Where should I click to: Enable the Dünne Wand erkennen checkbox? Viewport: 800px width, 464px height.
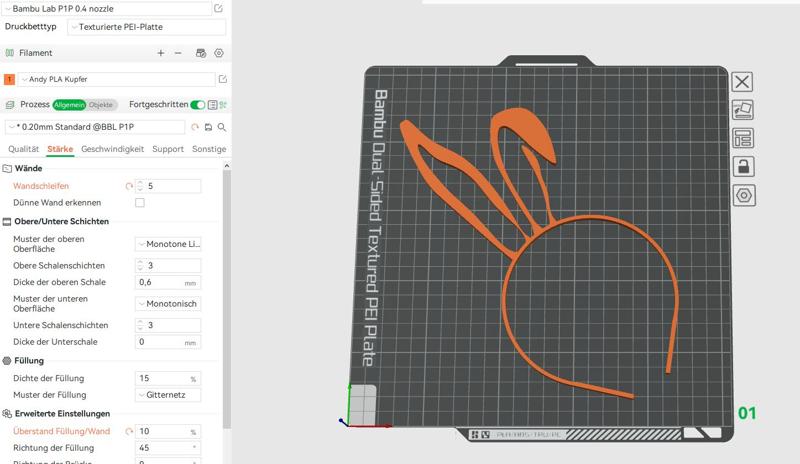(140, 203)
